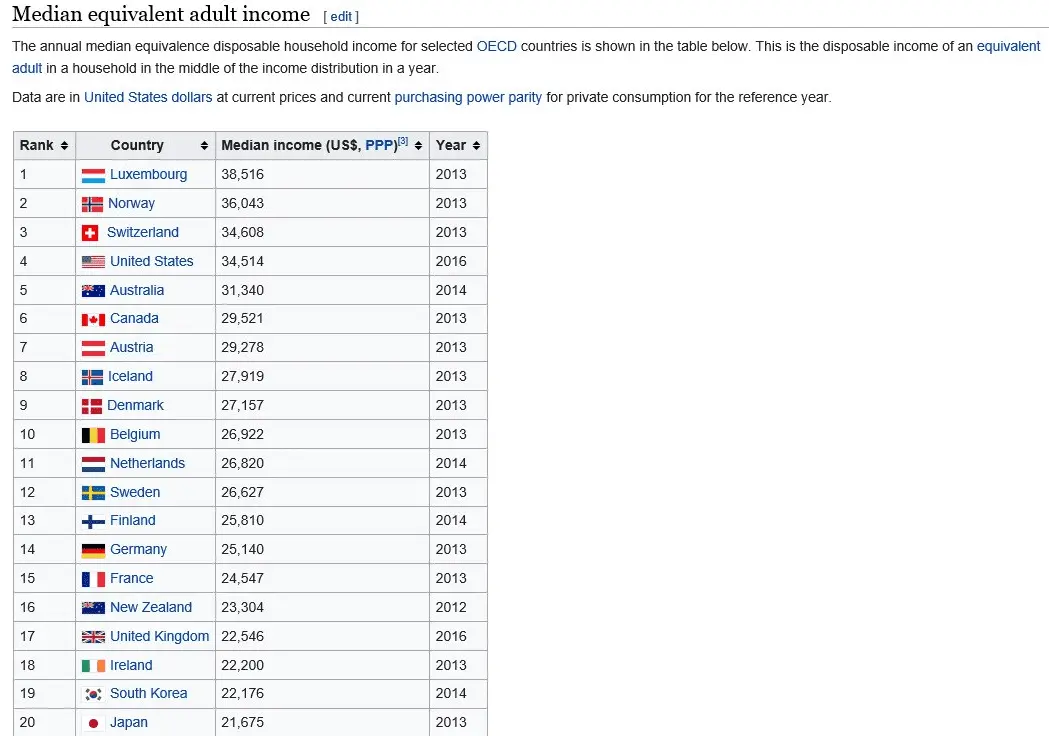Click the Luxembourg flag icon
This screenshot has width=1049, height=736.
tap(93, 175)
